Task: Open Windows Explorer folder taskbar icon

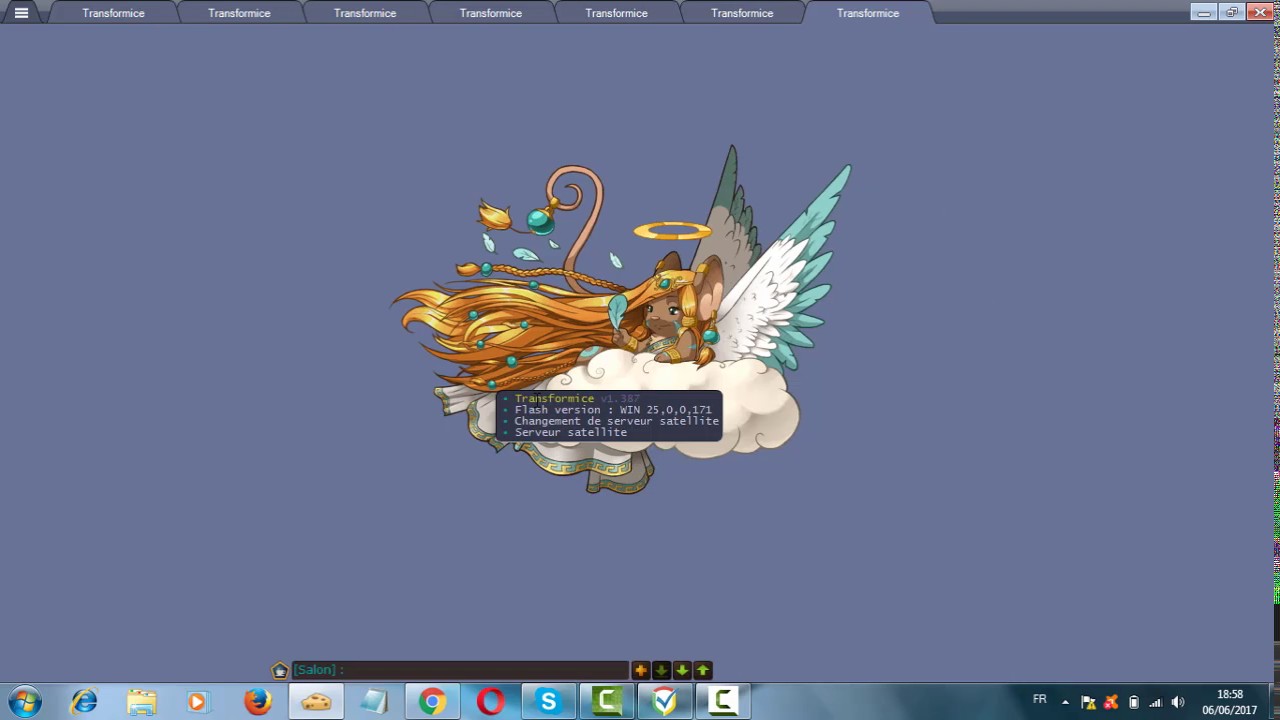Action: pyautogui.click(x=142, y=702)
